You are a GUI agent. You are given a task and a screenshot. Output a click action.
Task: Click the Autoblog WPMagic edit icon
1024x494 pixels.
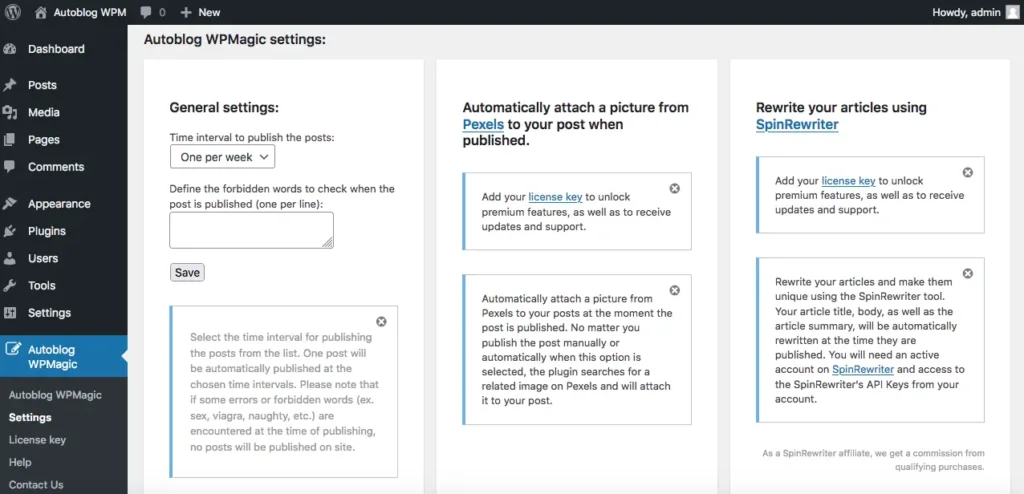point(13,349)
